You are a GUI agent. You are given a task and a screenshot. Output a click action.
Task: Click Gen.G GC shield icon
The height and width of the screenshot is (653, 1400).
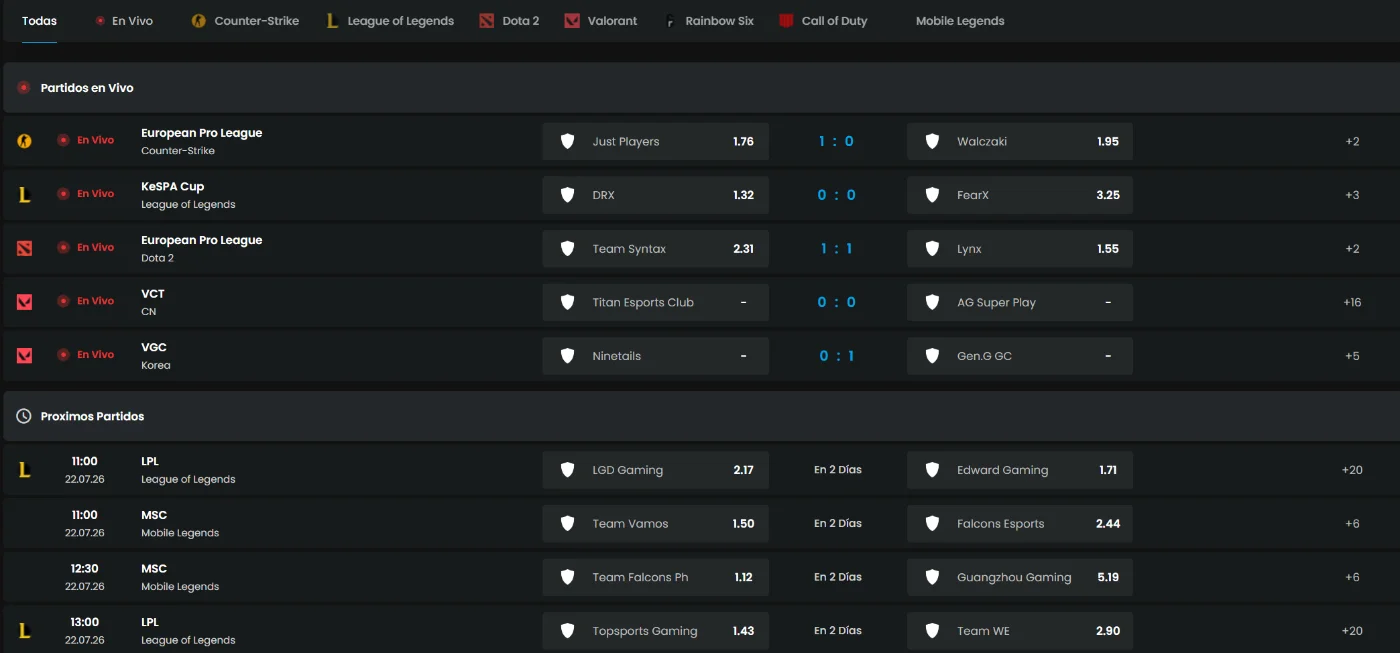click(x=932, y=356)
